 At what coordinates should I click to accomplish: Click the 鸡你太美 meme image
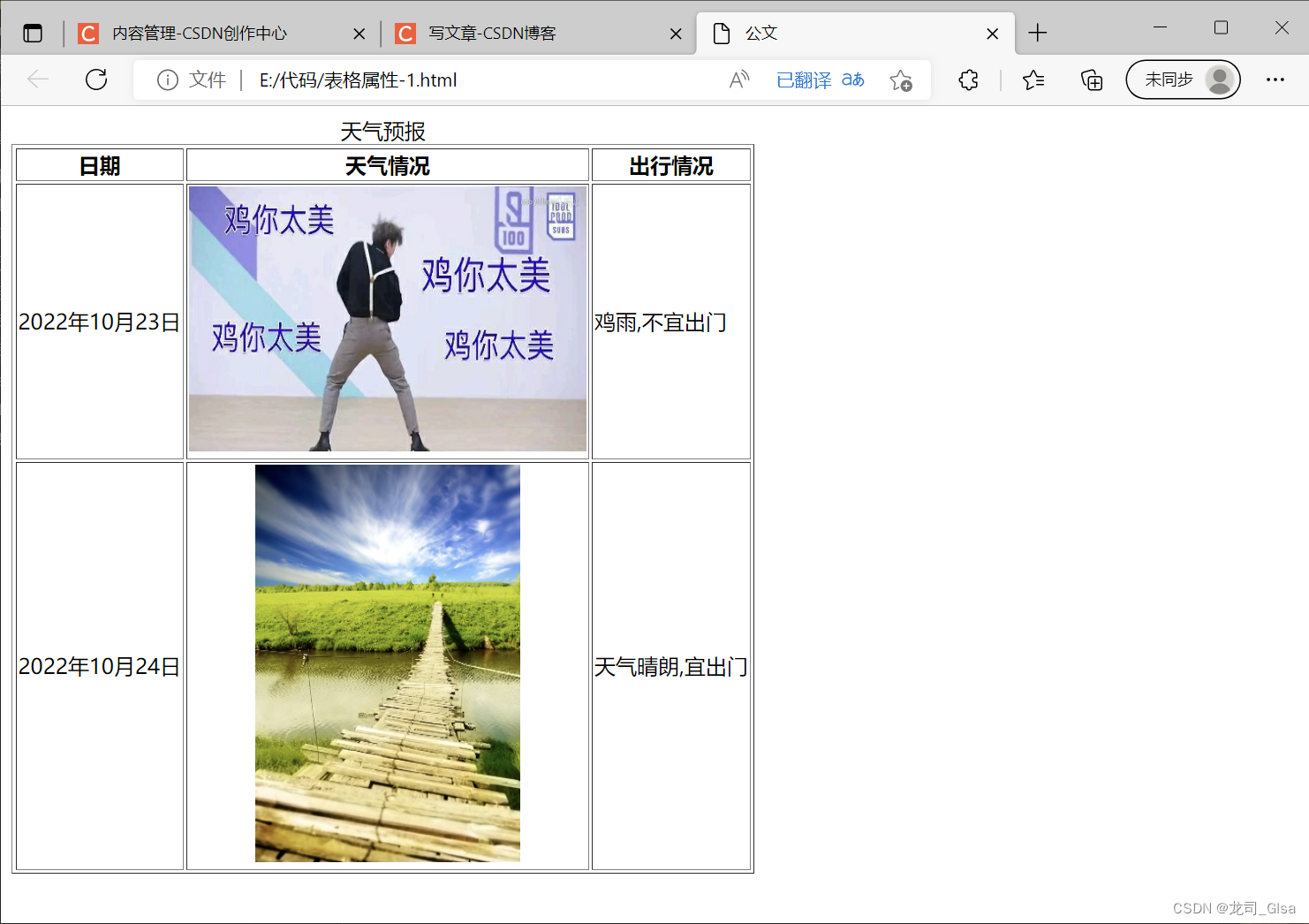tap(388, 319)
